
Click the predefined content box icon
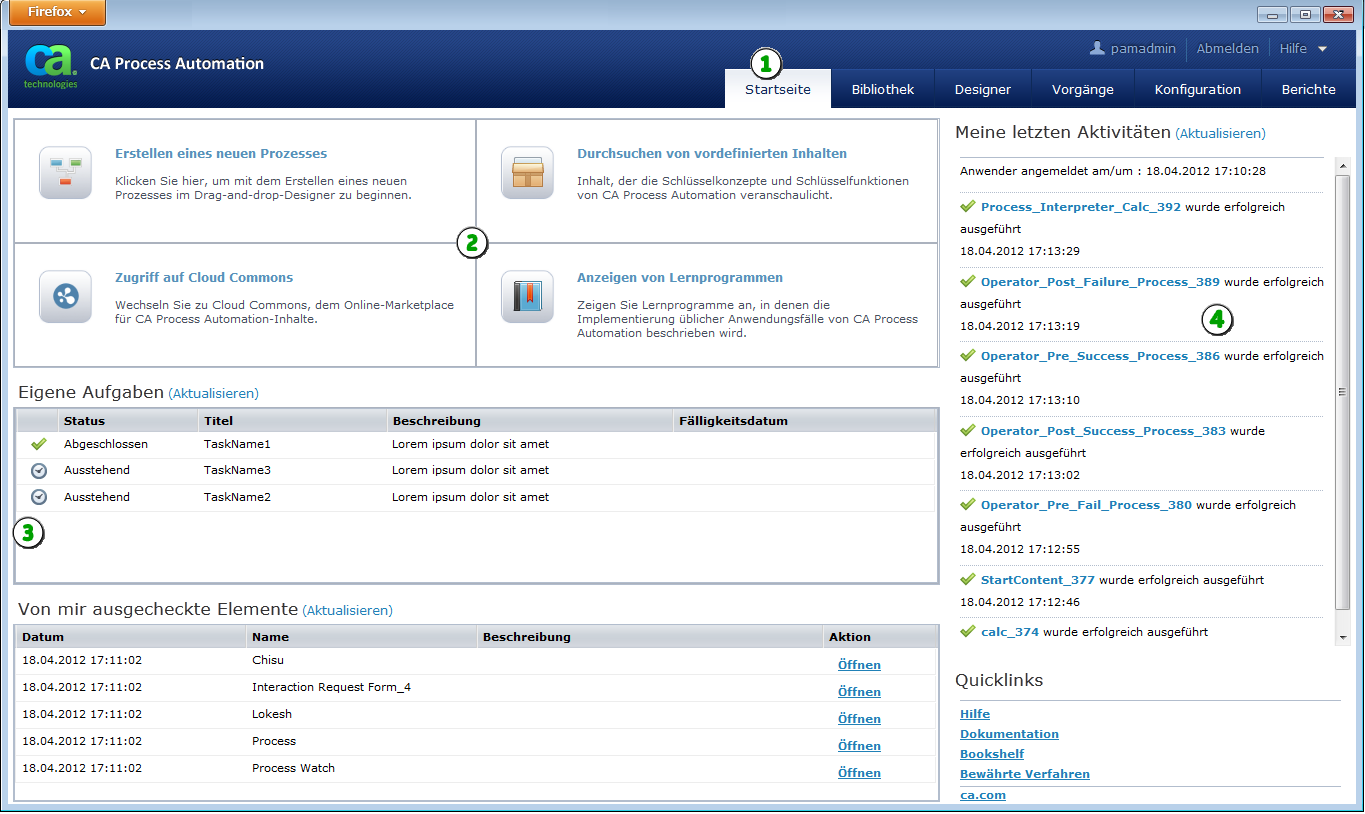point(527,172)
